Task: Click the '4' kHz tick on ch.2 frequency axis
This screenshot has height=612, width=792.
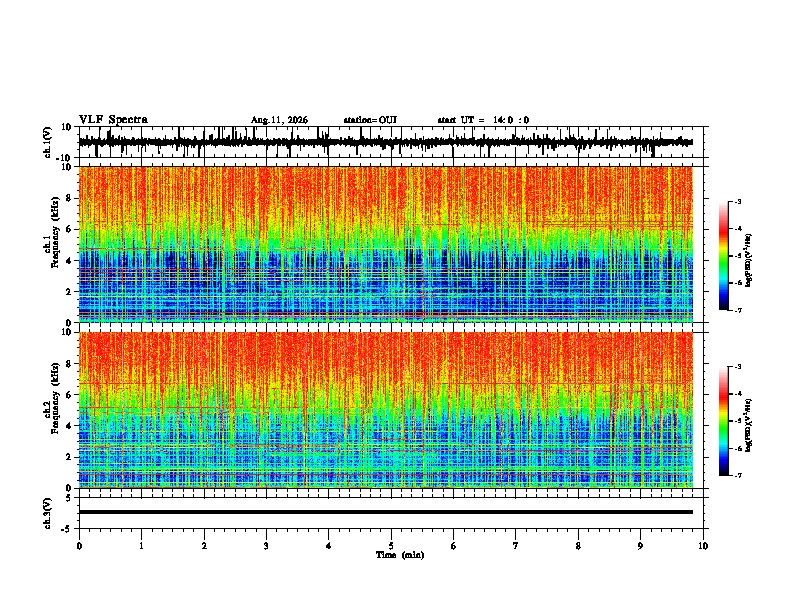Action: coord(69,426)
